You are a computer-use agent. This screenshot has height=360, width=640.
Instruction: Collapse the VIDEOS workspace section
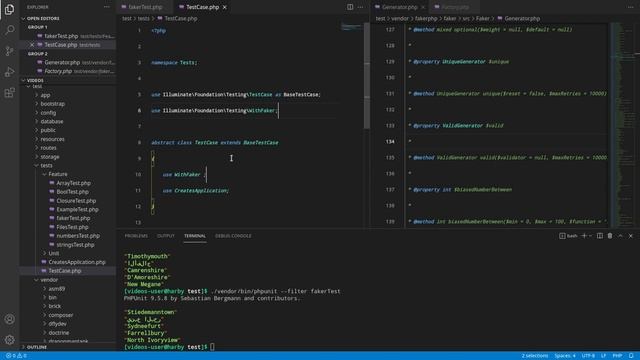35,80
